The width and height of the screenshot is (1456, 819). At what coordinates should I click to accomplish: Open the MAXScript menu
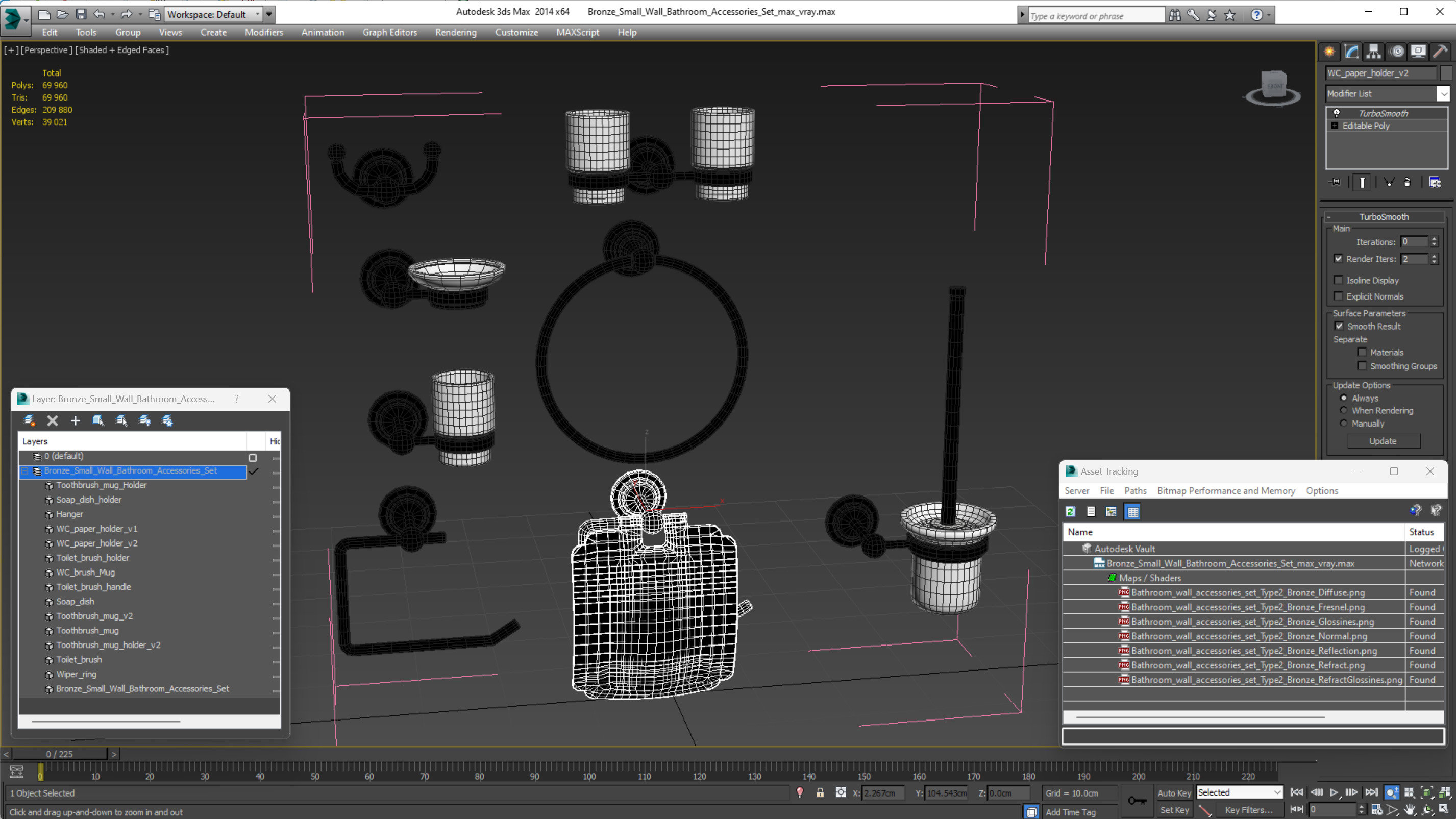pyautogui.click(x=578, y=32)
